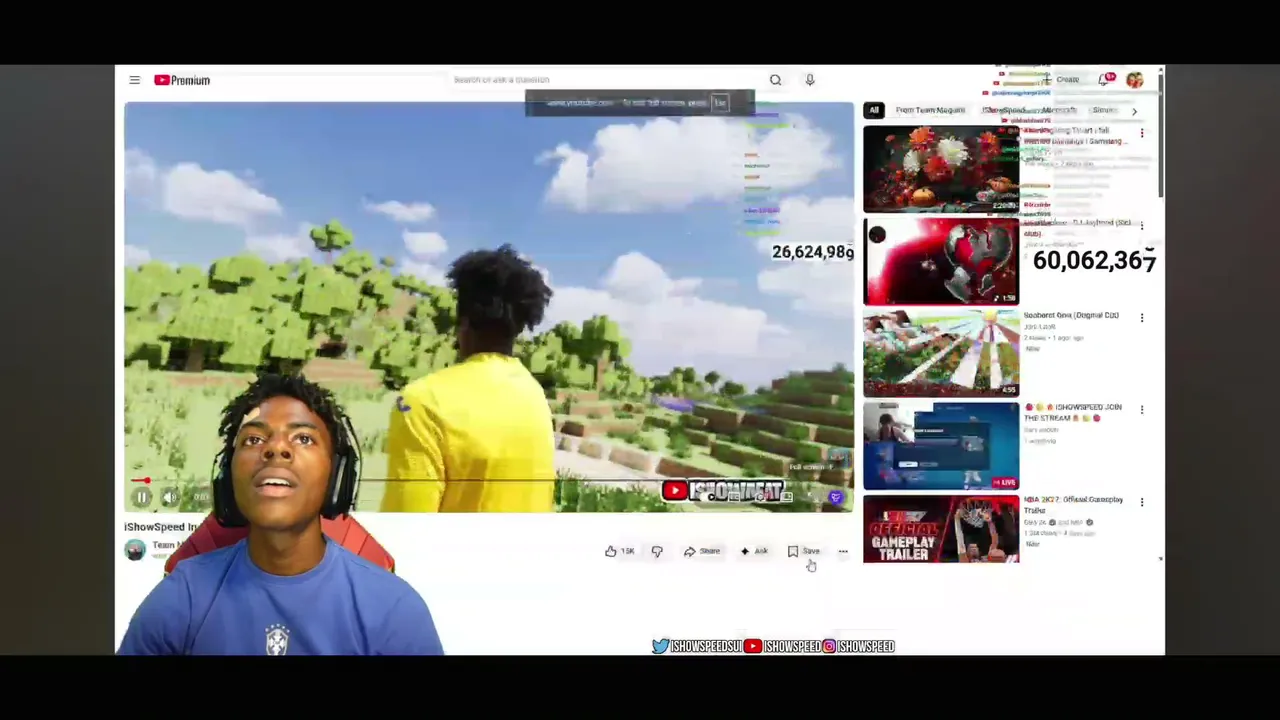This screenshot has width=1280, height=720.
Task: Select the All filter chip
Action: pyautogui.click(x=874, y=110)
